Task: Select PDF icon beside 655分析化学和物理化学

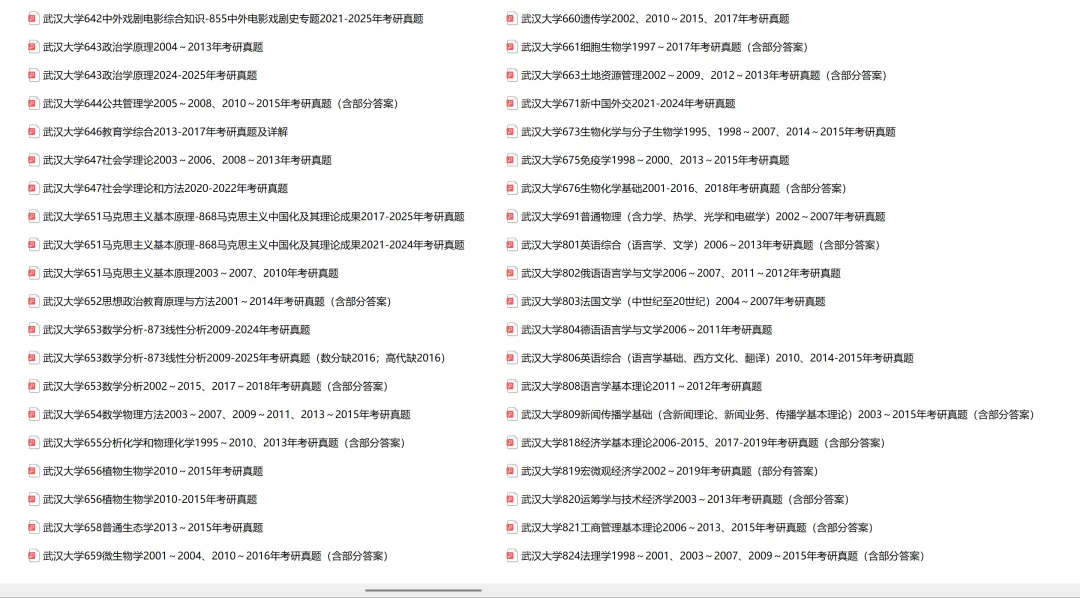Action: pos(33,442)
